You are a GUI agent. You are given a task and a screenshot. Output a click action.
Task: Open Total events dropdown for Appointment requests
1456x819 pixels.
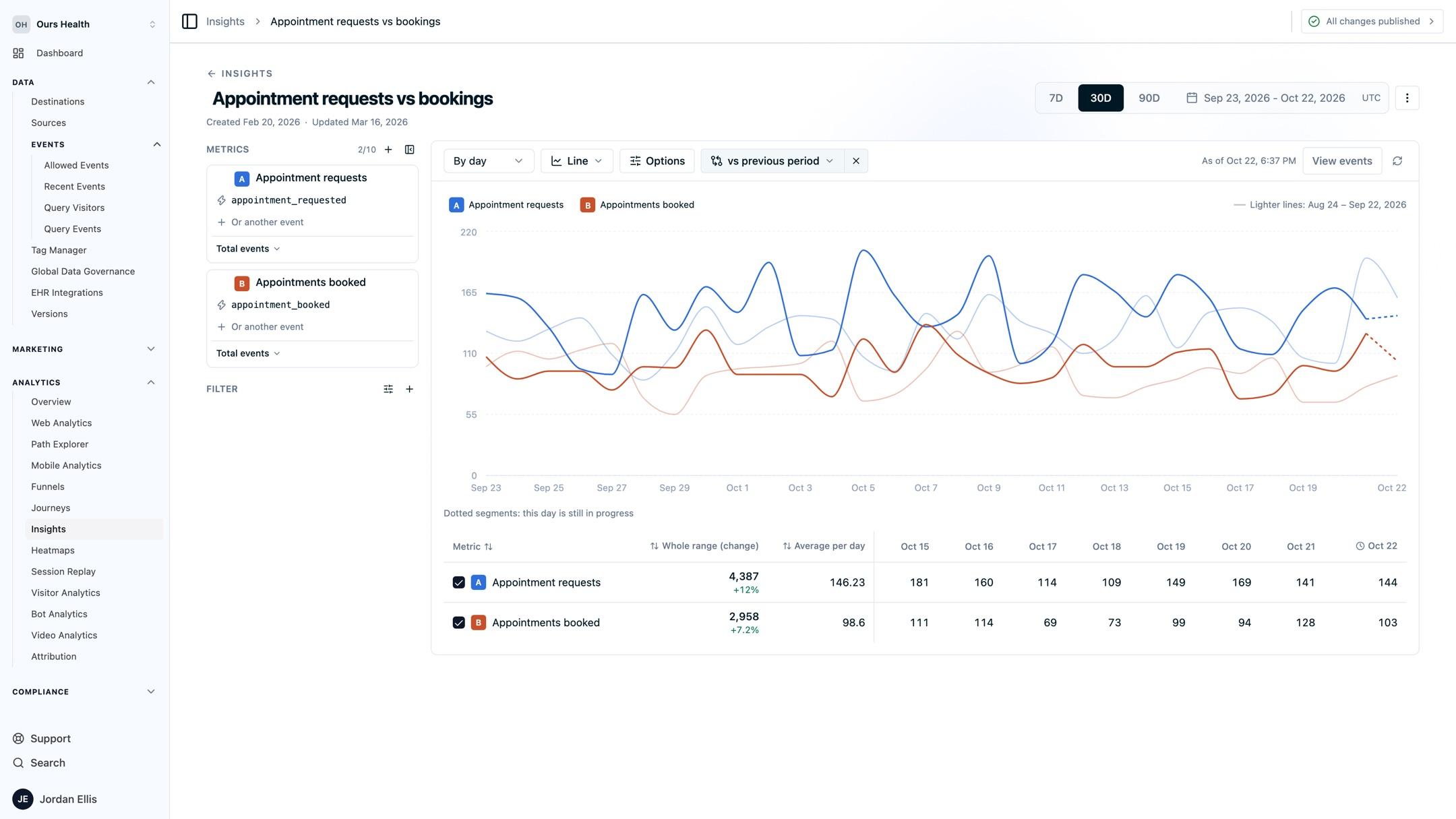(x=248, y=249)
